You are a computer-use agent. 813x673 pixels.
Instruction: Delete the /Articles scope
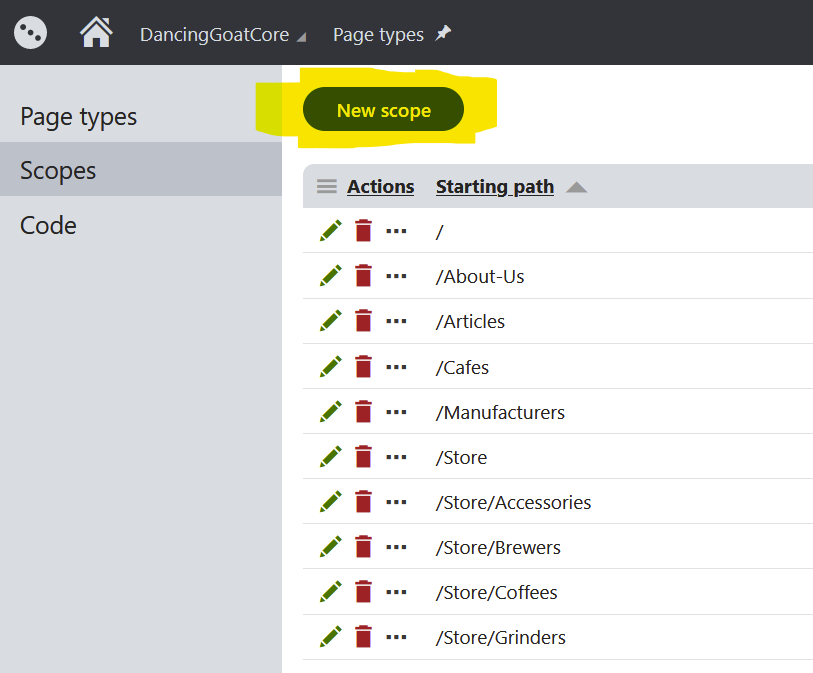pos(363,321)
